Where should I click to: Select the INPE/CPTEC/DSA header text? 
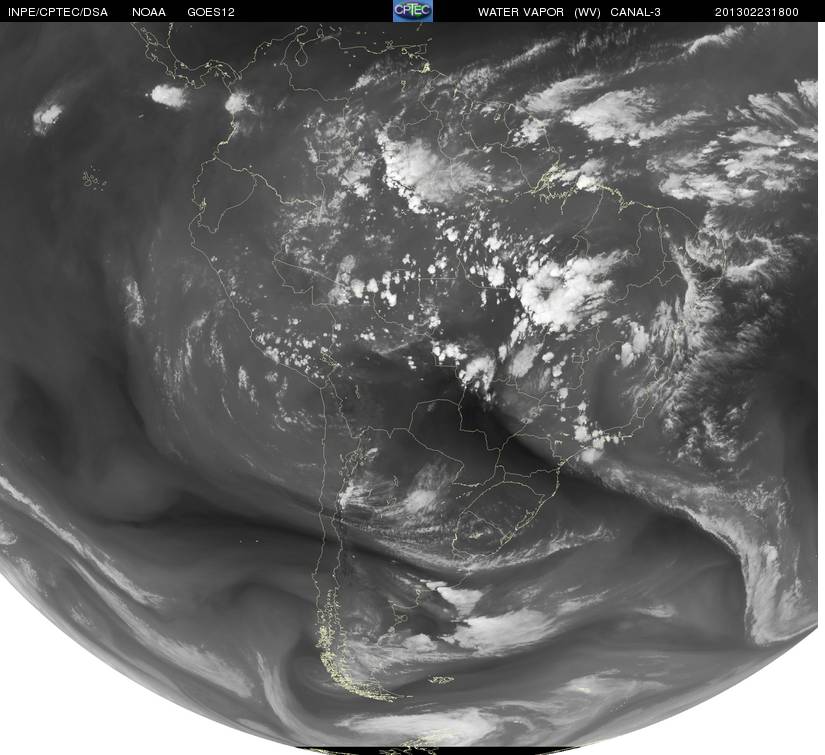(58, 12)
